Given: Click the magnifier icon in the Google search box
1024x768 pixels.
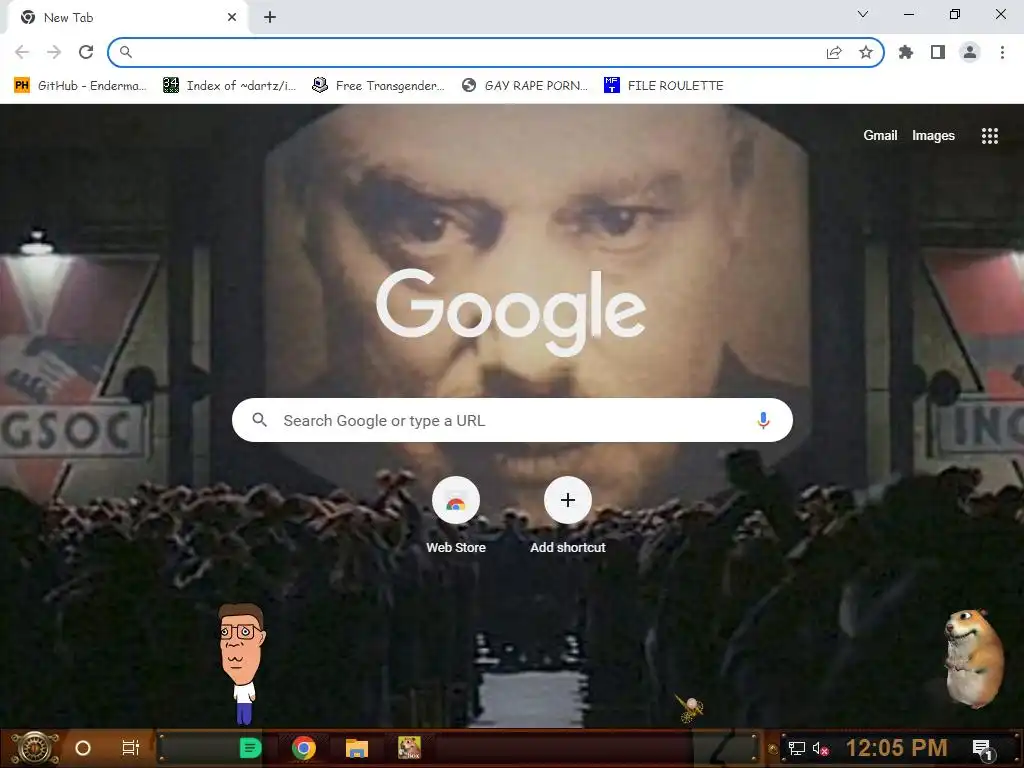Looking at the screenshot, I should click(x=260, y=420).
